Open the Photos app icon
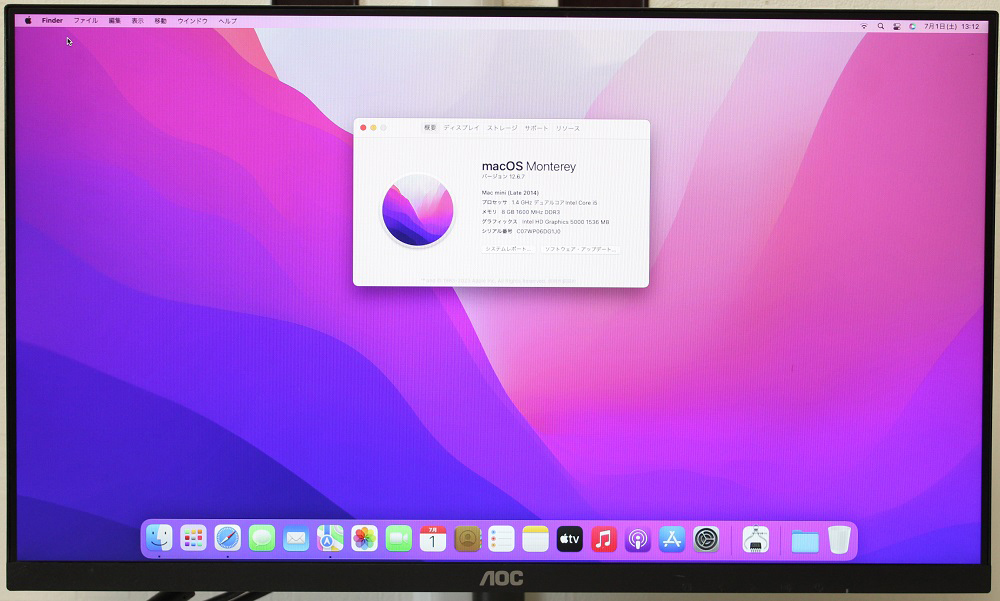The height and width of the screenshot is (601, 1000). (x=364, y=538)
